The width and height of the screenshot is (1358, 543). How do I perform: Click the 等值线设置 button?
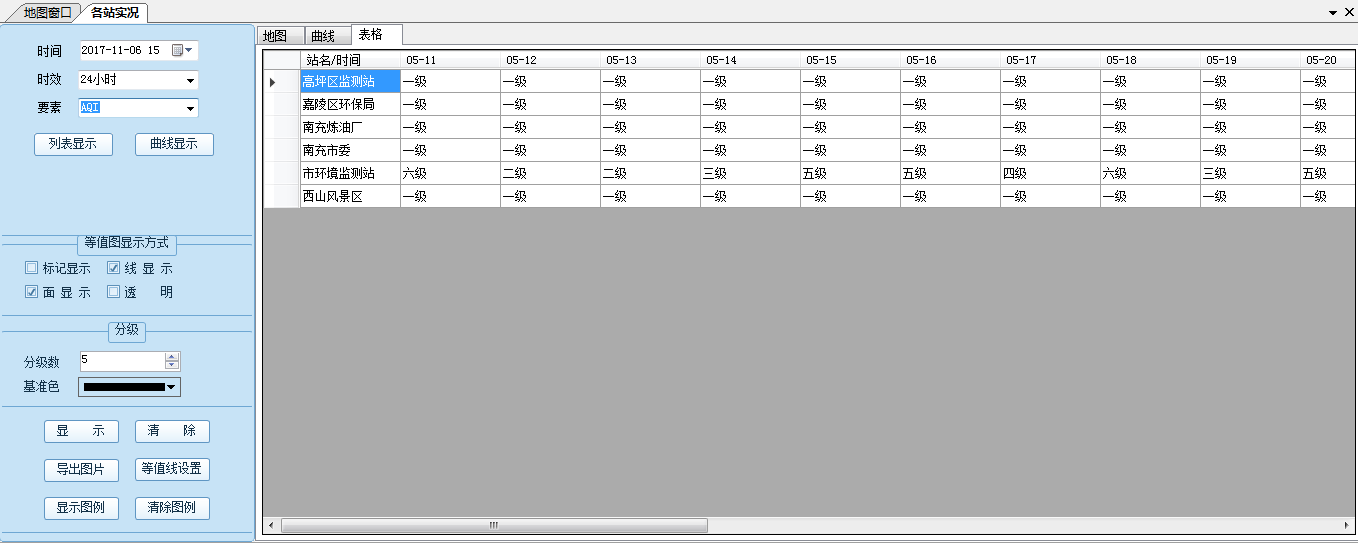(x=173, y=469)
